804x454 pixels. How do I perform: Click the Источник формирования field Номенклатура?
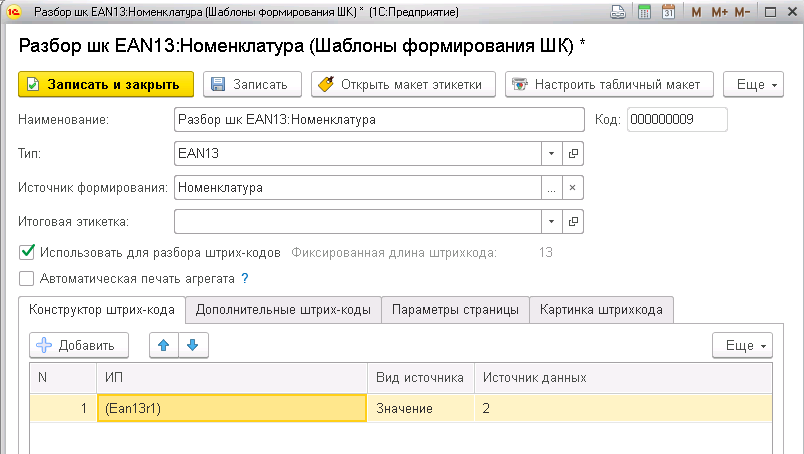pos(358,188)
